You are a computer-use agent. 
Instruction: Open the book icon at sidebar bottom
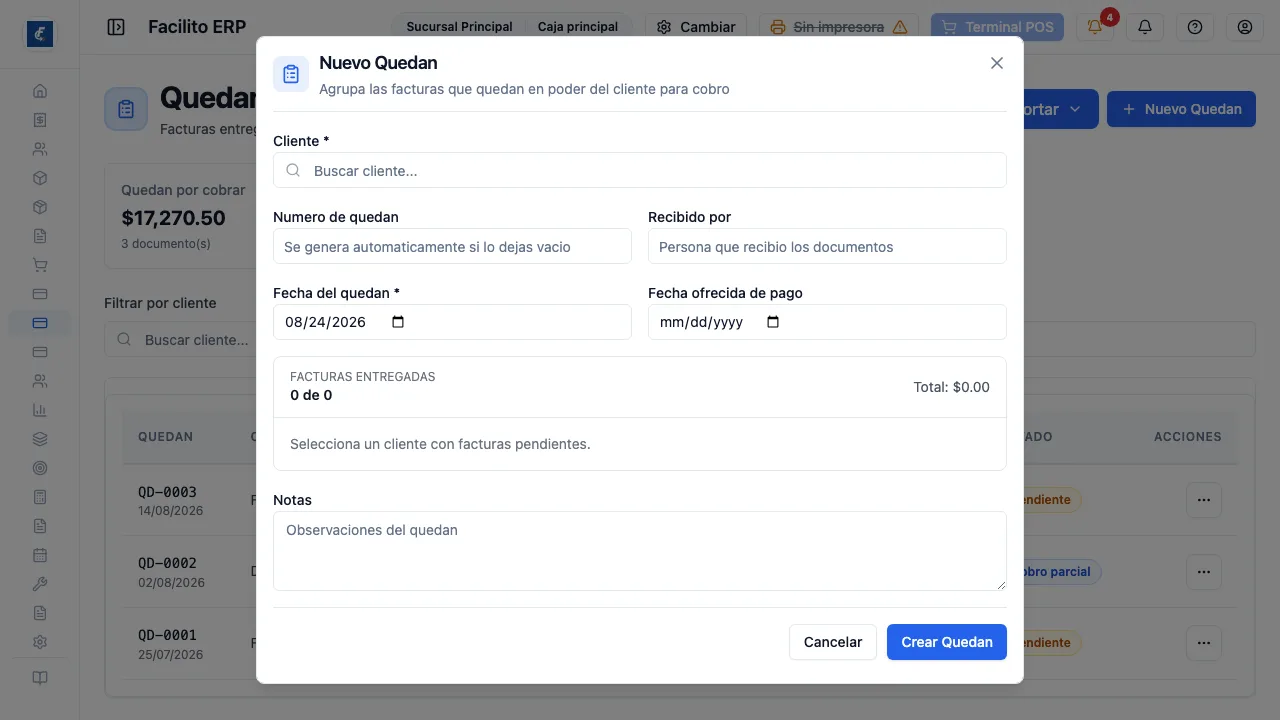tap(40, 678)
